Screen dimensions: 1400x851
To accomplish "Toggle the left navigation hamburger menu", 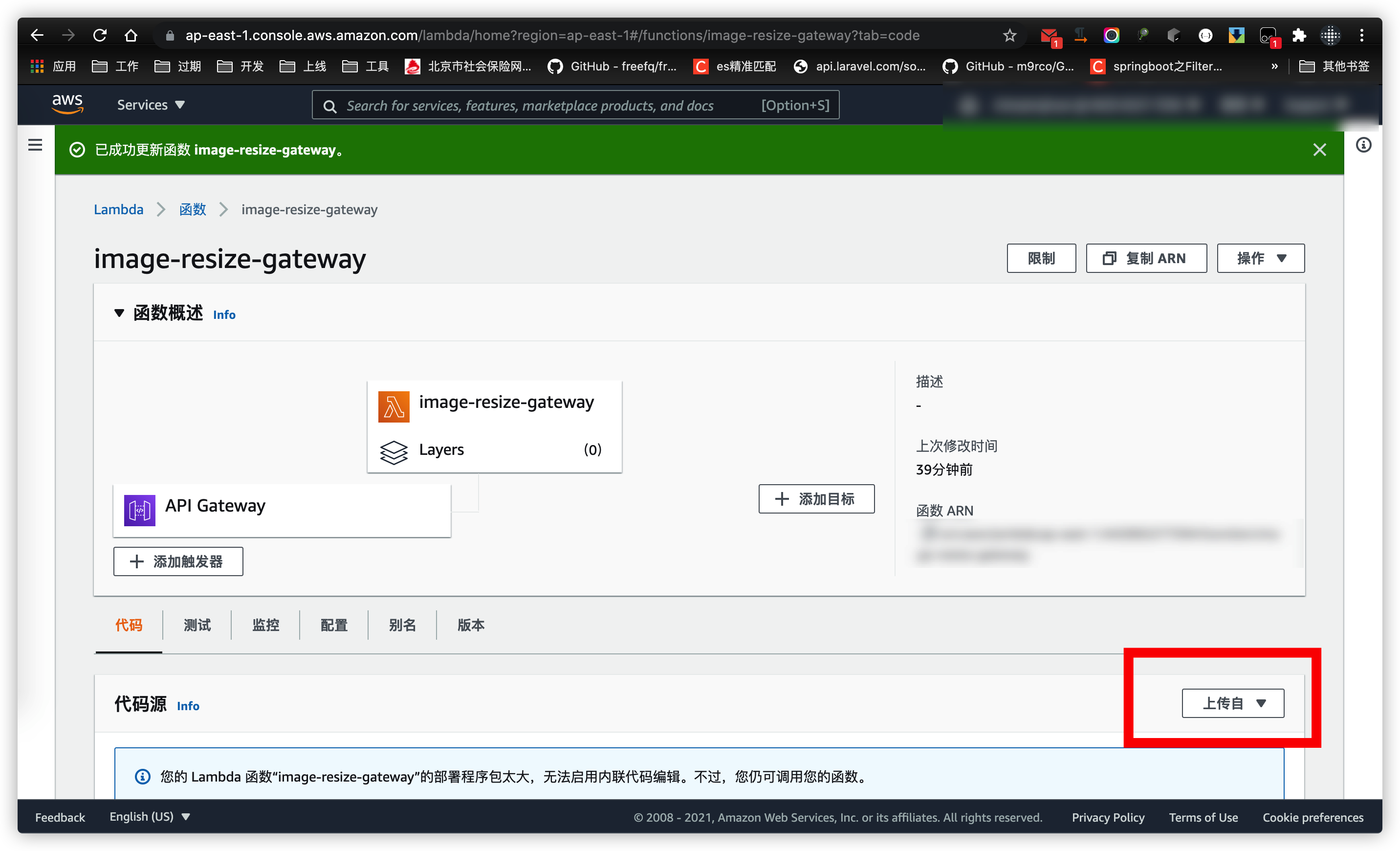I will pyautogui.click(x=35, y=145).
